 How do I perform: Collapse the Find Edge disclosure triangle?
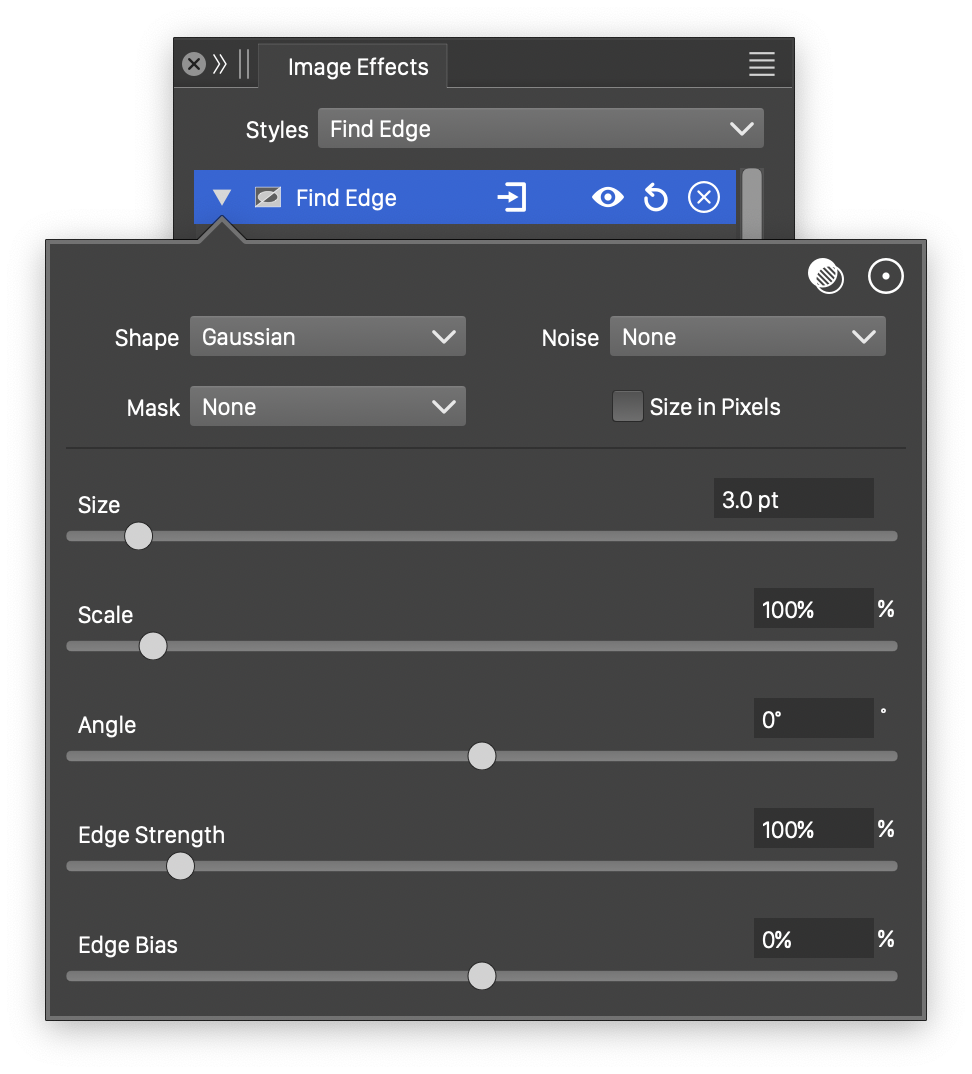(x=222, y=198)
